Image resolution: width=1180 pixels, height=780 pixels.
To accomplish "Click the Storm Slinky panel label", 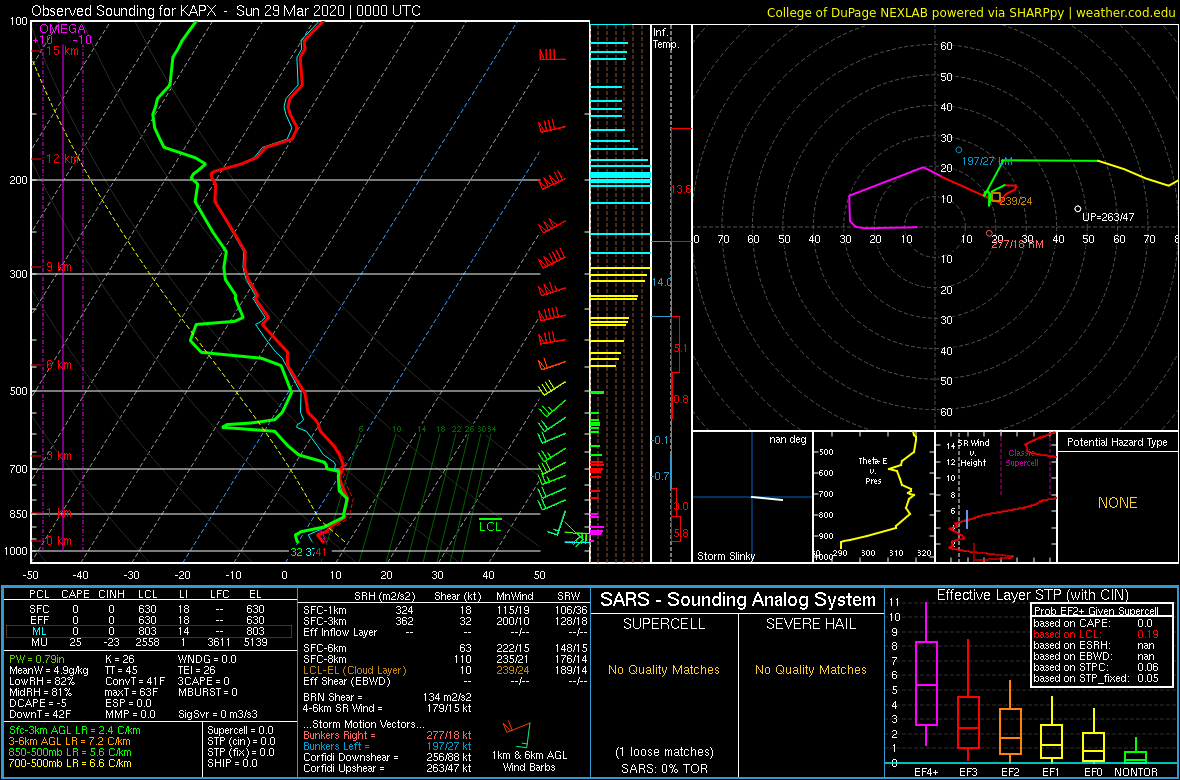I will [725, 556].
